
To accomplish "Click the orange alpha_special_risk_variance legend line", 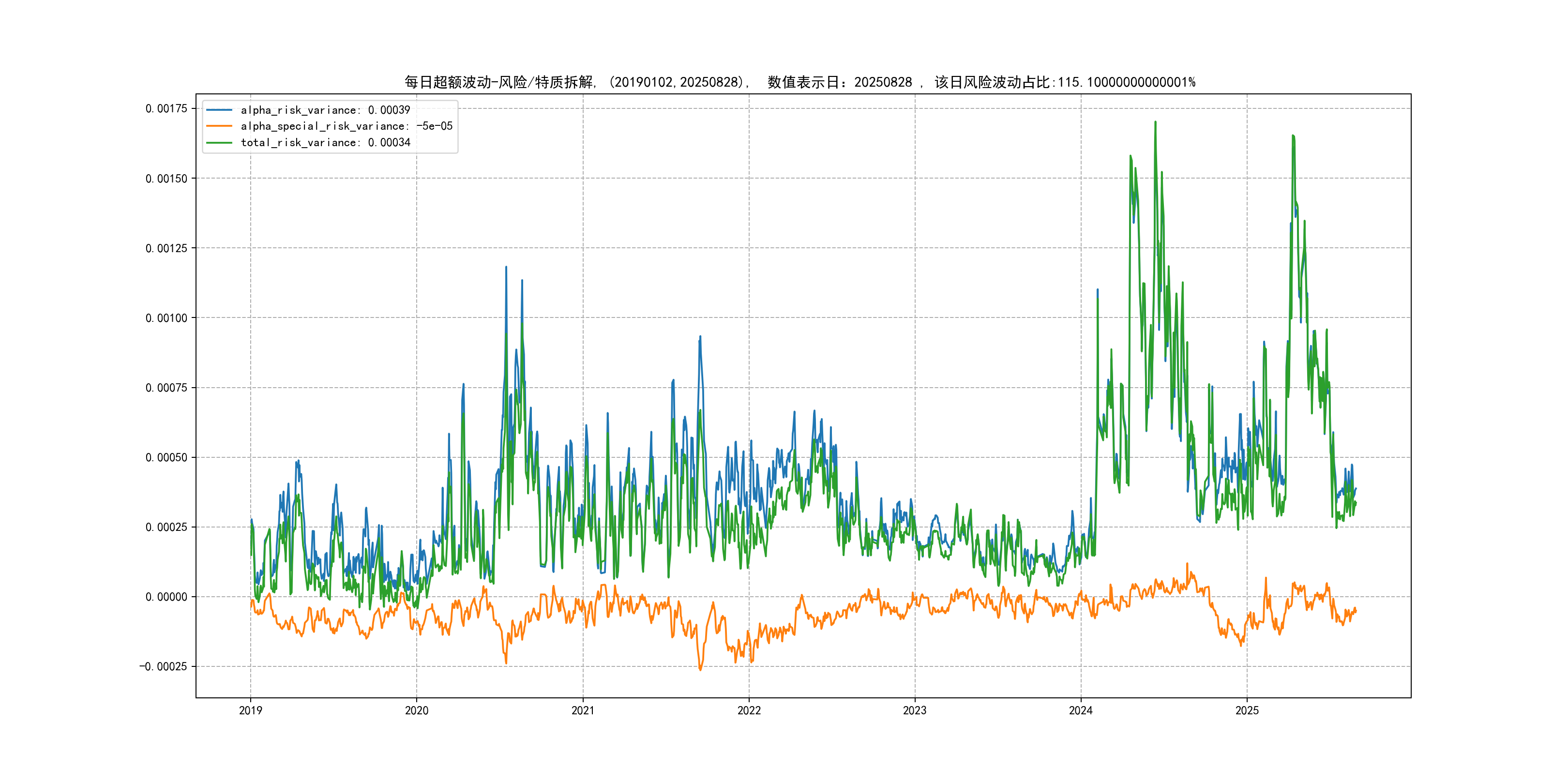I will tap(219, 126).
